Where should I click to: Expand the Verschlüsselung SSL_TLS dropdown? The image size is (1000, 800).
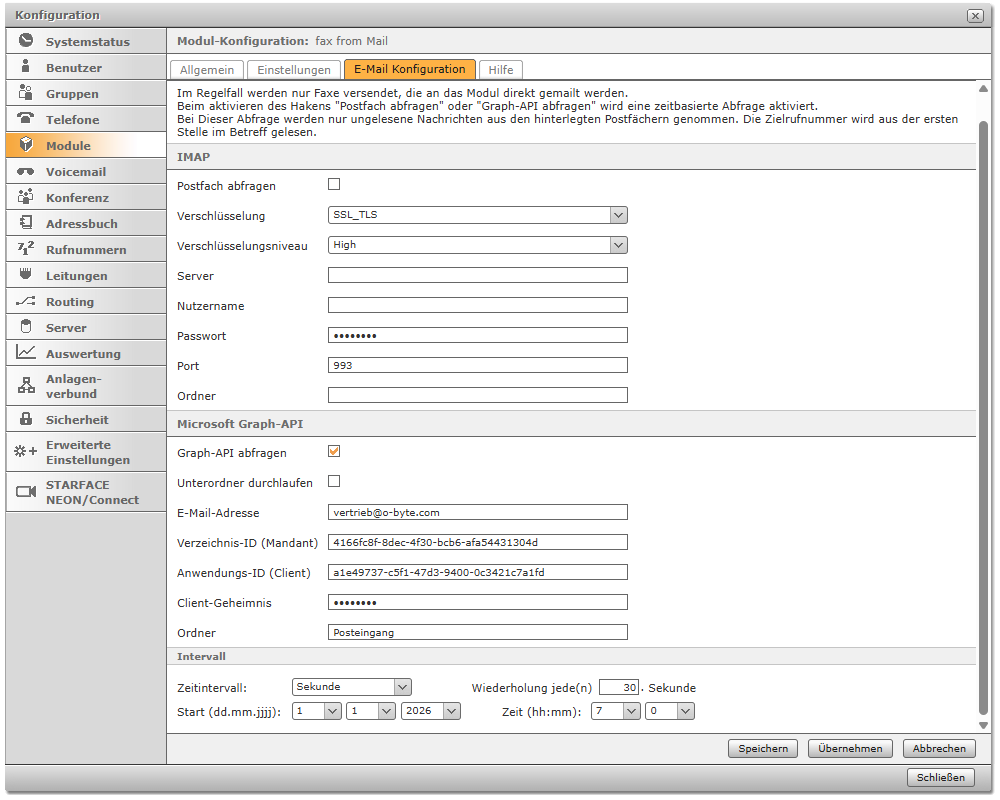coord(618,215)
